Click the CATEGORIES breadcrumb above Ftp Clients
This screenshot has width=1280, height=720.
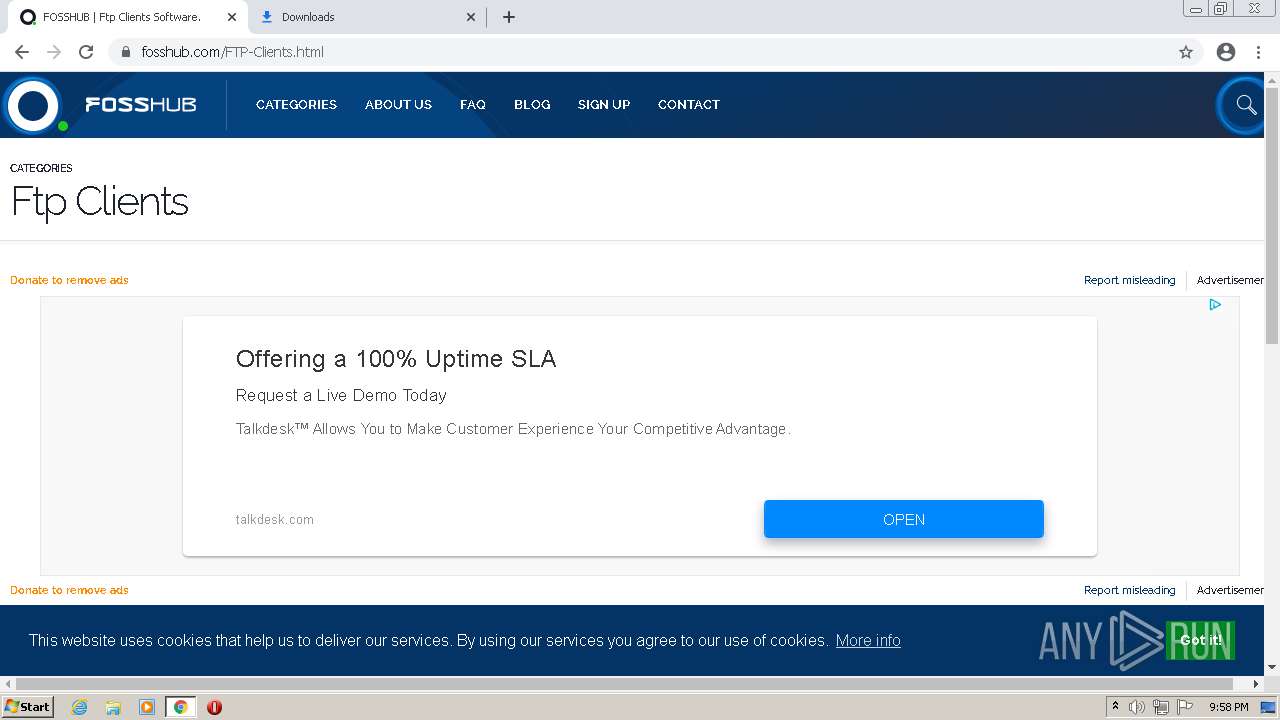pyautogui.click(x=41, y=168)
